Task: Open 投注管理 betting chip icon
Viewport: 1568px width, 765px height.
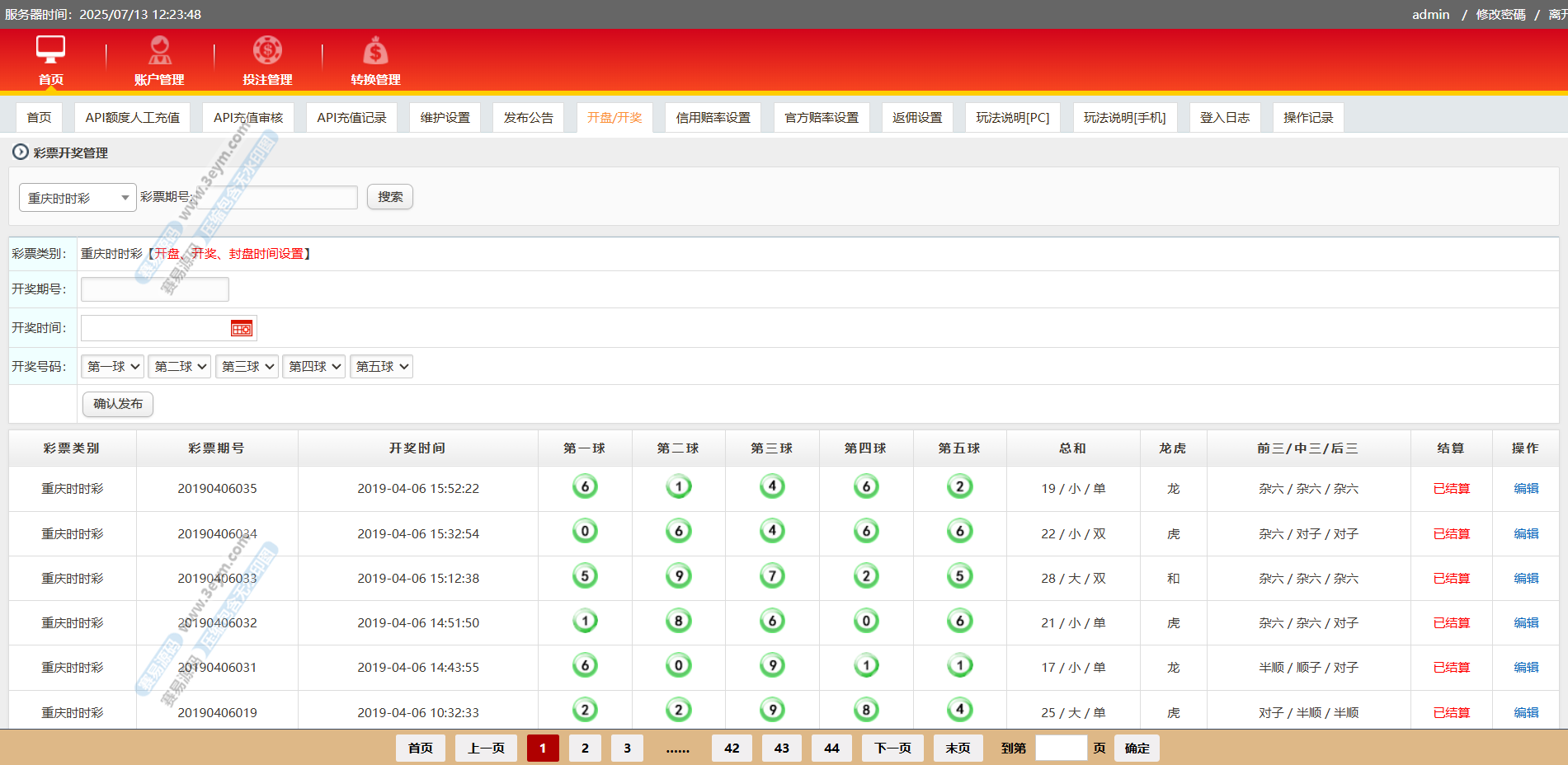Action: click(x=267, y=50)
